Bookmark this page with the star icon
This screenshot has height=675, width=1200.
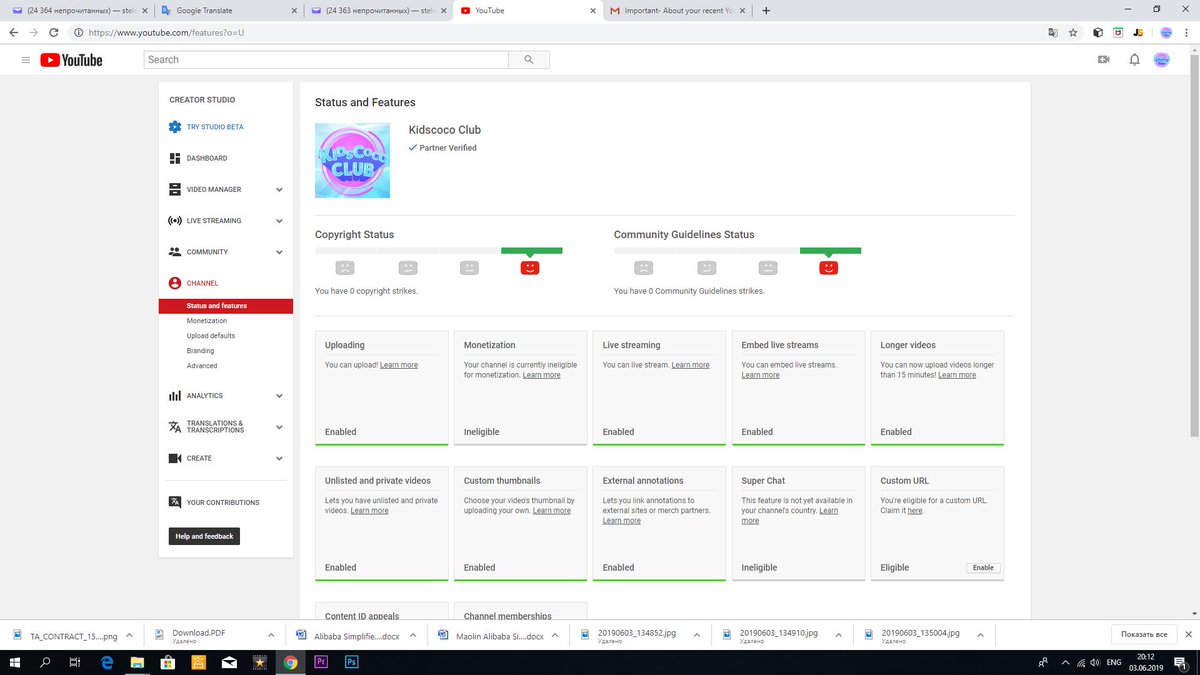1073,32
